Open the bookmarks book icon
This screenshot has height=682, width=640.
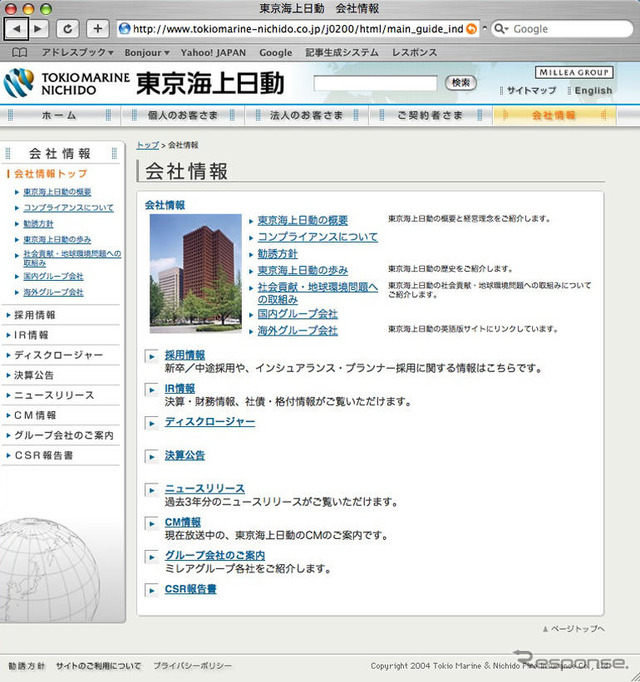point(19,53)
